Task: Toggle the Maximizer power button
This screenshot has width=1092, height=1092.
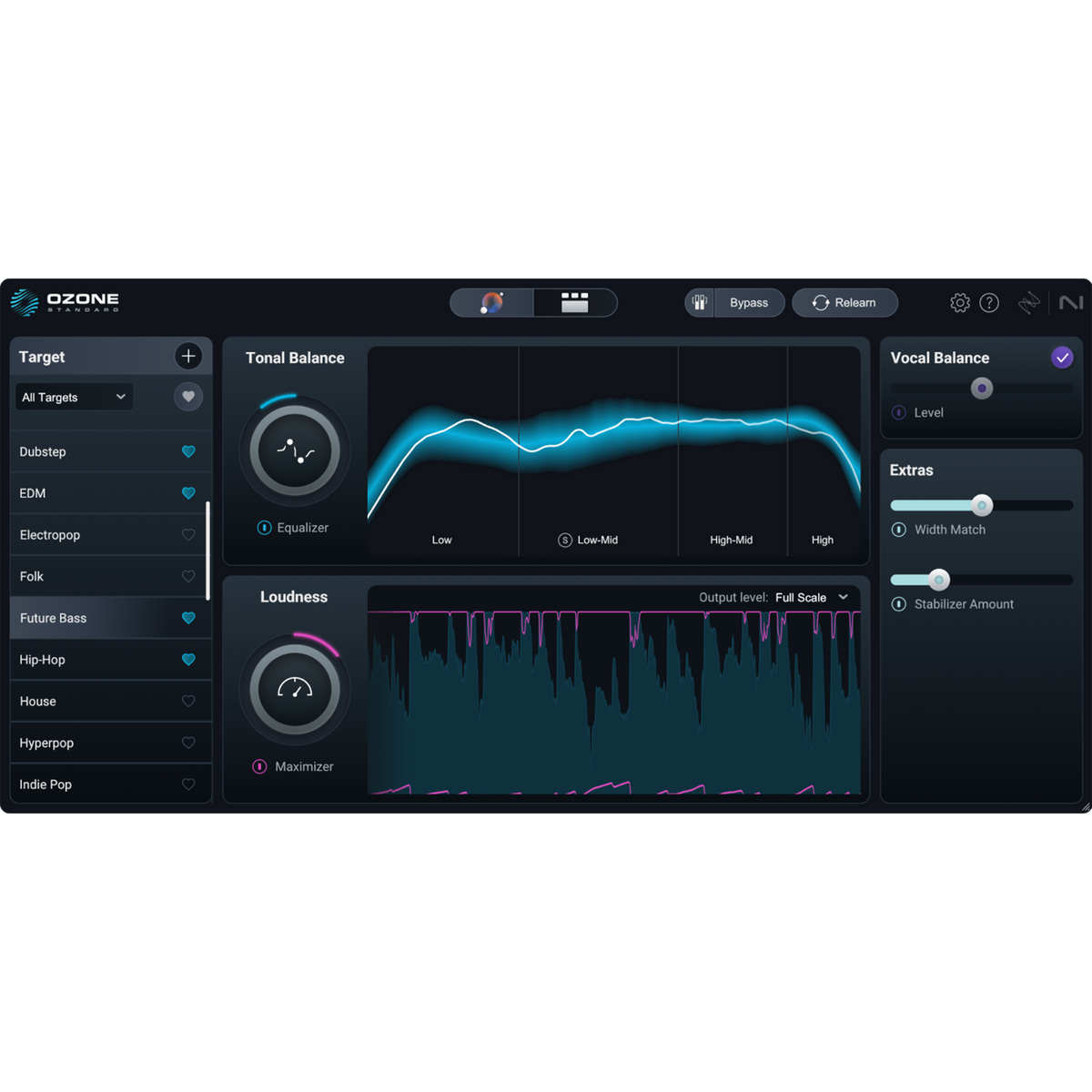Action: coord(259,767)
